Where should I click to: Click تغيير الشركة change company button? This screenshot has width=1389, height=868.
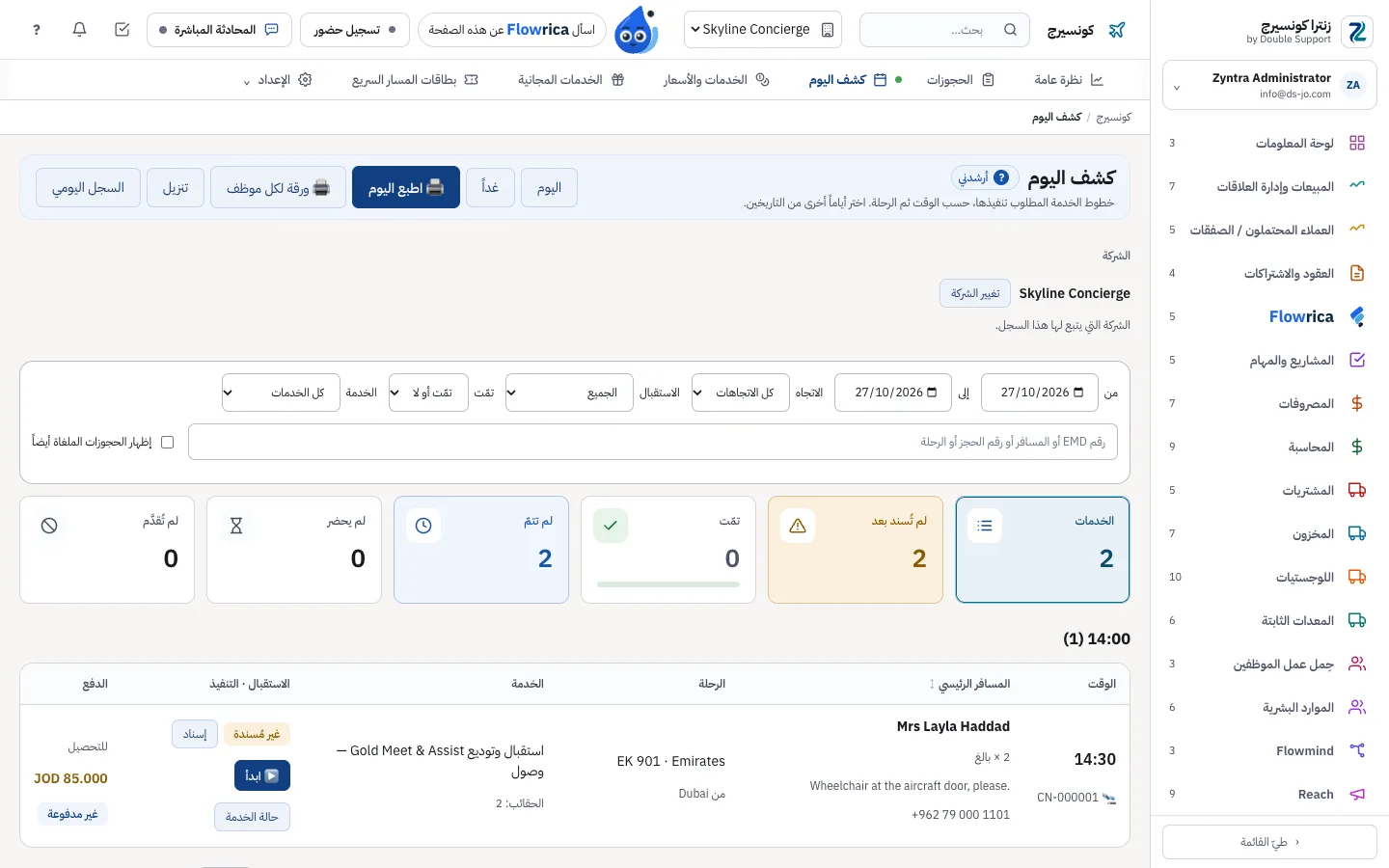[x=975, y=293]
